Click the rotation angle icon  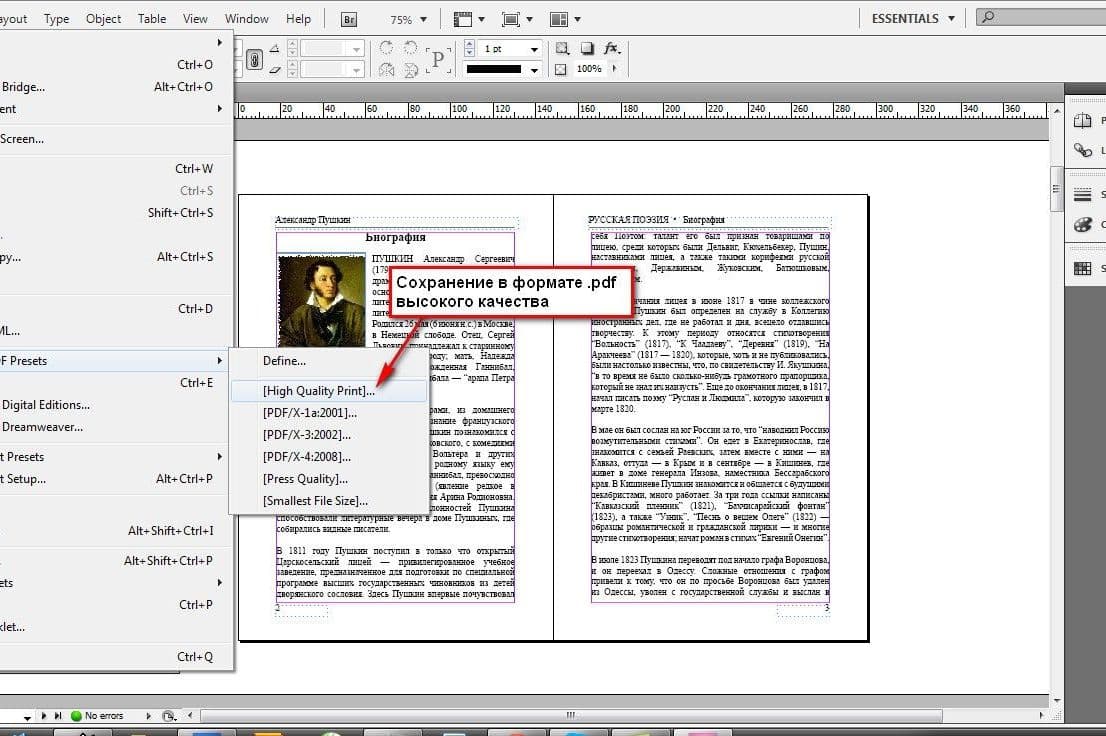[x=274, y=49]
